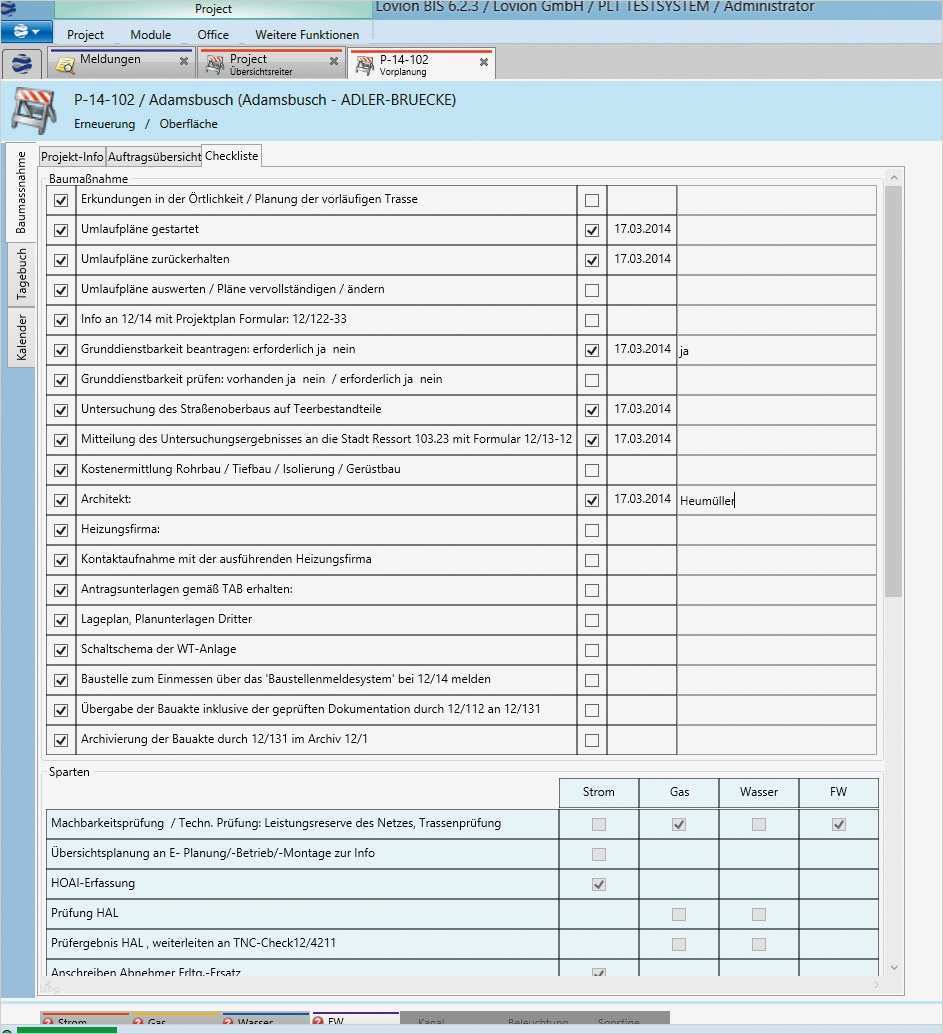
Task: Click the left arrow of the horizontal scrollbar
Action: [x=47, y=985]
